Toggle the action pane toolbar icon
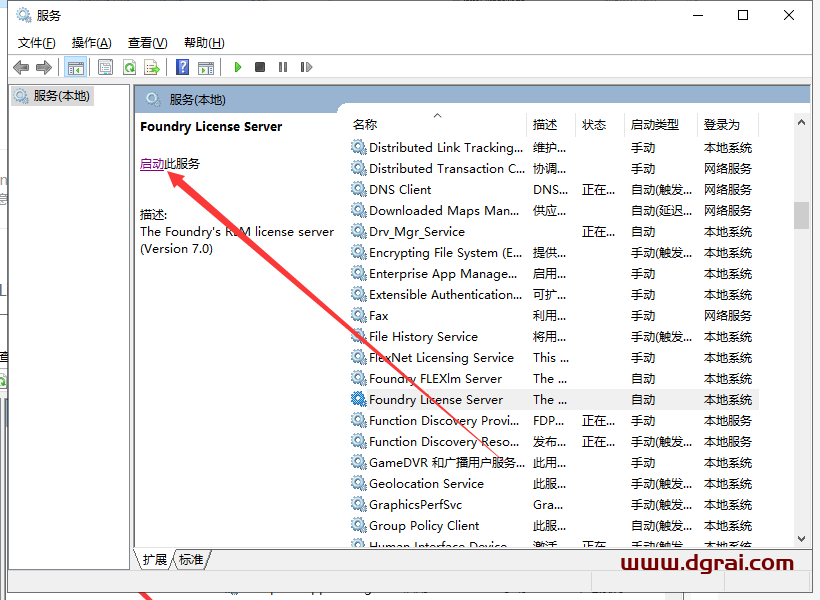Image resolution: width=820 pixels, height=600 pixels. coord(206,67)
